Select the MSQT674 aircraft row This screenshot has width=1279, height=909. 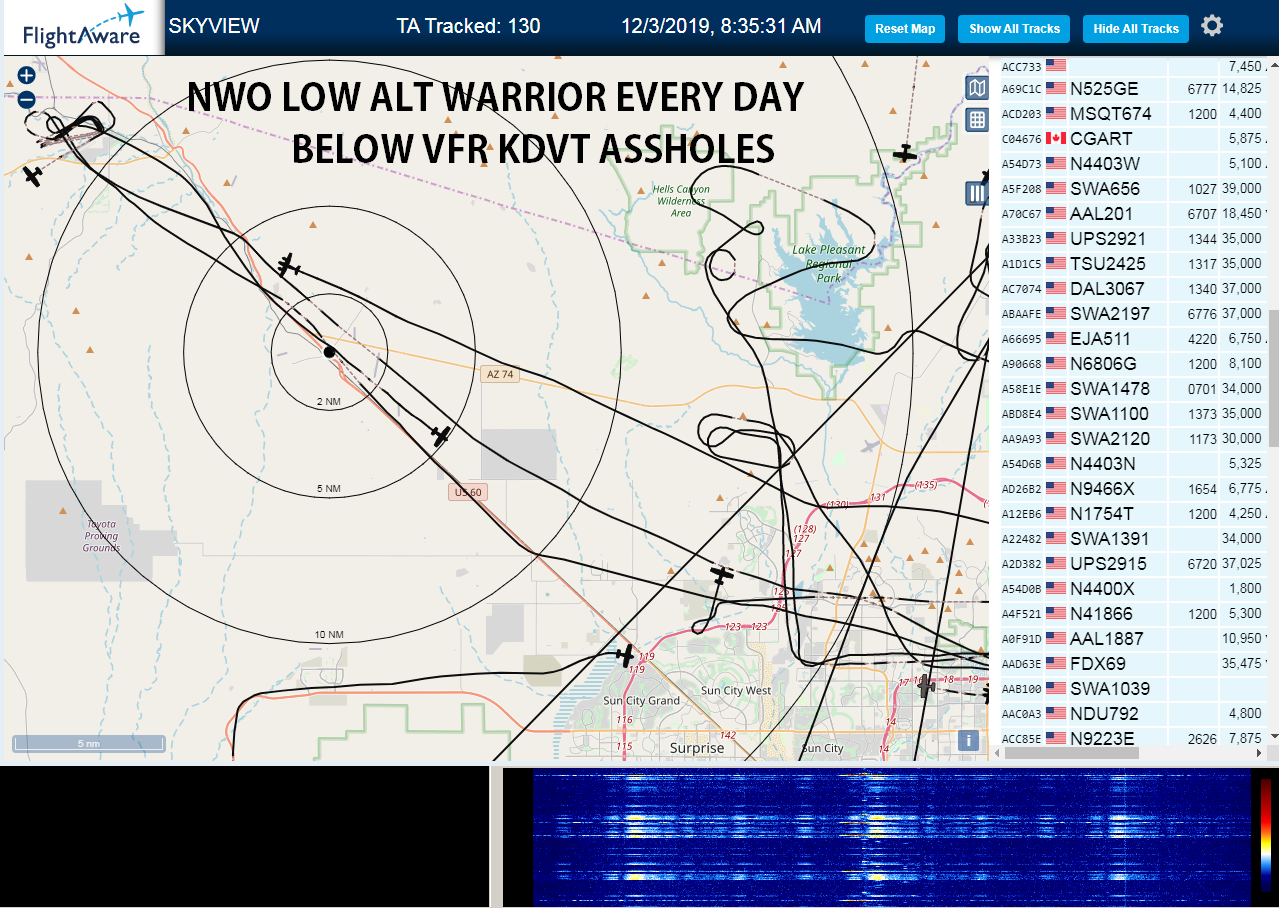click(1134, 114)
